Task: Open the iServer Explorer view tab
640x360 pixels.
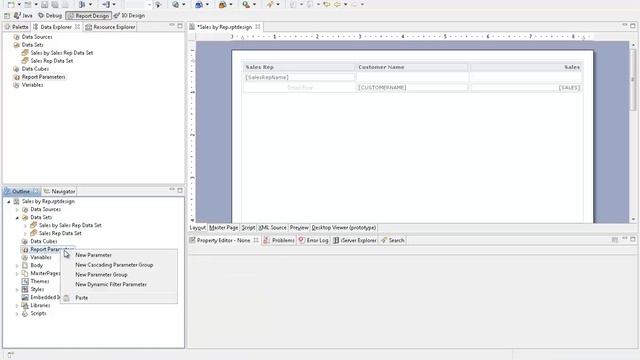Action: tap(354, 240)
